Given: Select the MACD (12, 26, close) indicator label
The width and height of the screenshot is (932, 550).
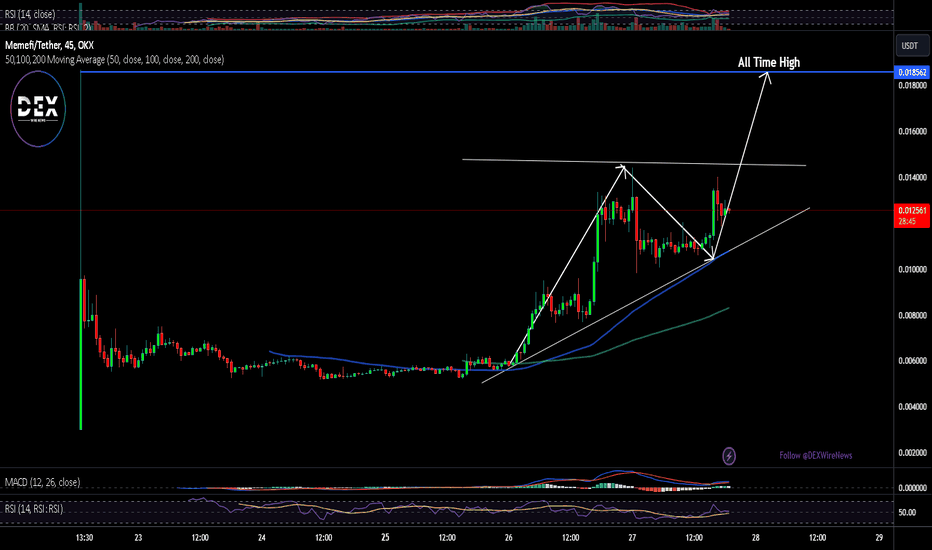Looking at the screenshot, I should (42, 482).
